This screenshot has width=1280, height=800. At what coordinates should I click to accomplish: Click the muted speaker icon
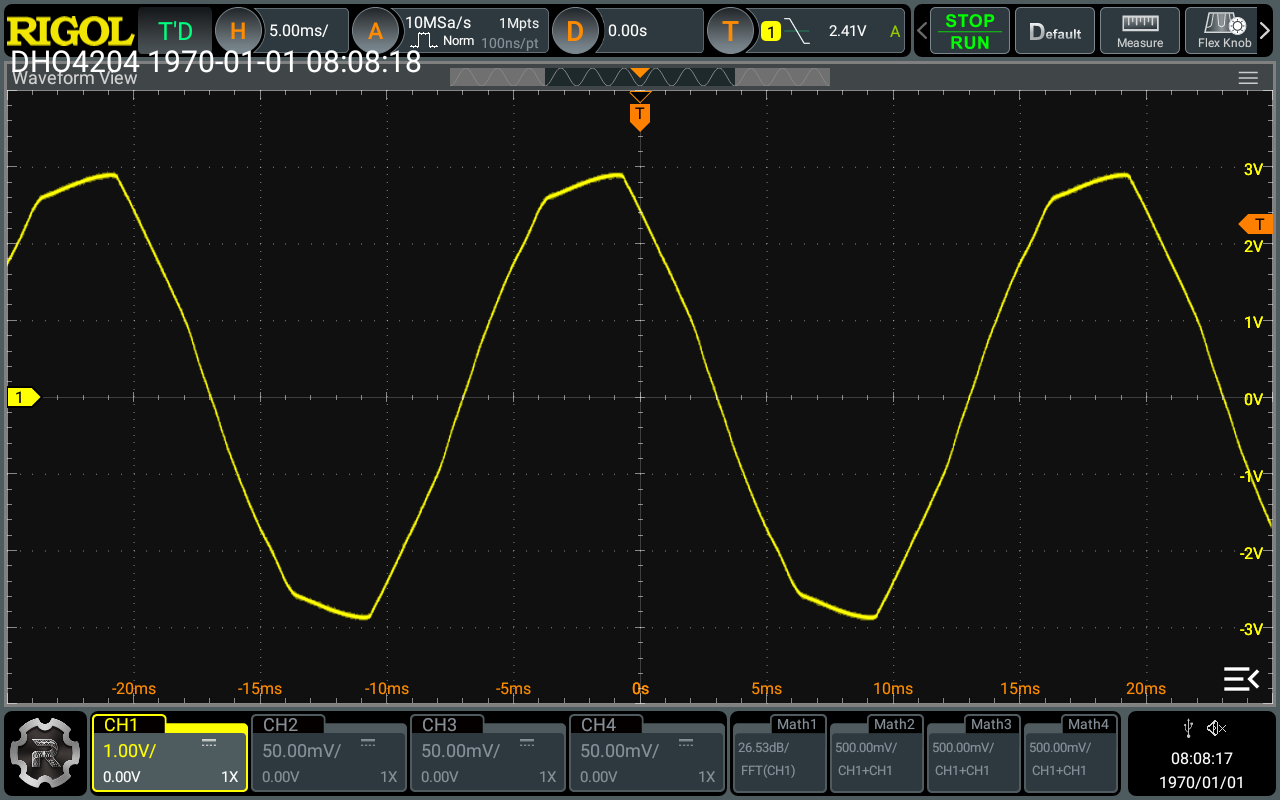click(1216, 727)
